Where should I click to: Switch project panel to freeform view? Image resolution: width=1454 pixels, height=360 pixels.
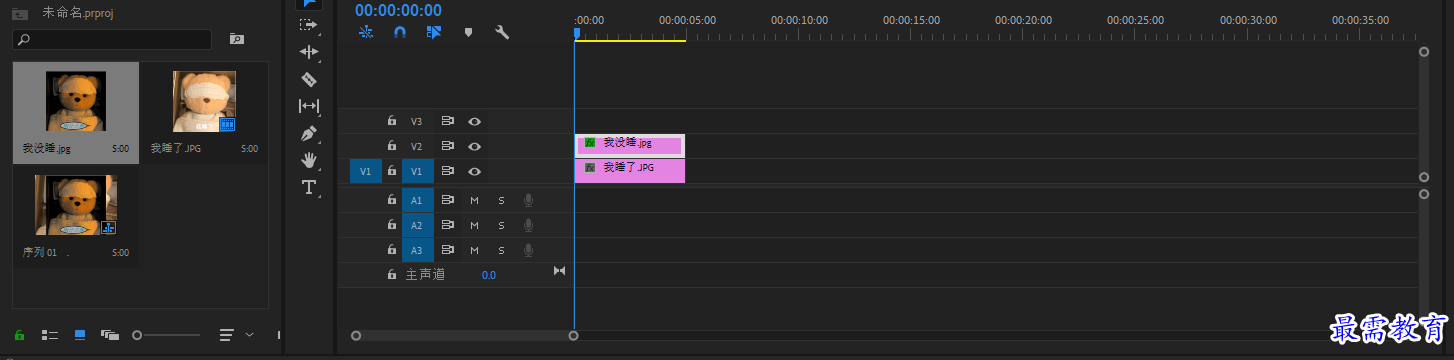[110, 334]
